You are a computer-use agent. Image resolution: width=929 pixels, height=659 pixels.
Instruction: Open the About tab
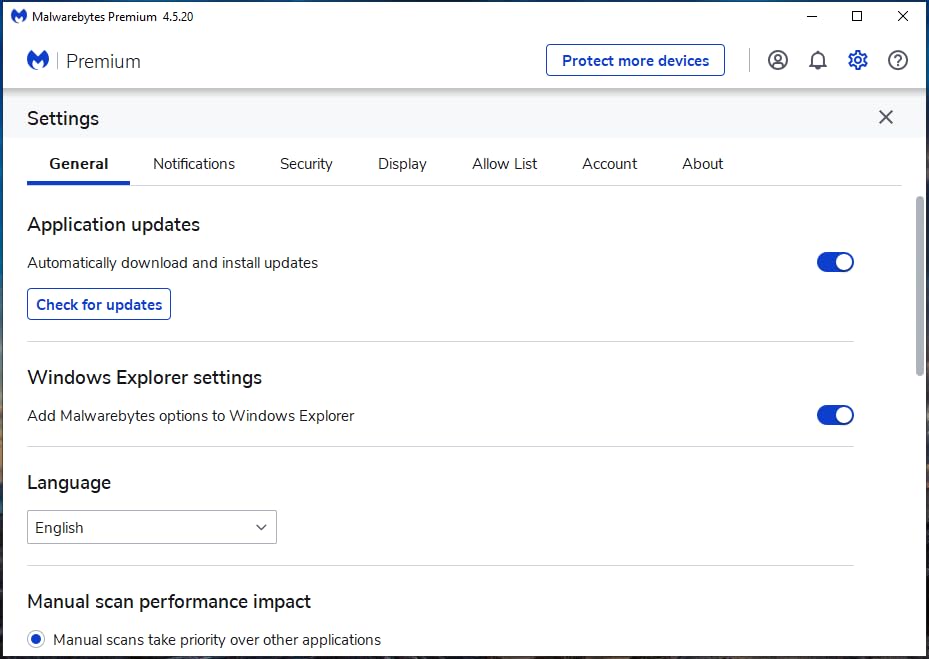click(702, 163)
